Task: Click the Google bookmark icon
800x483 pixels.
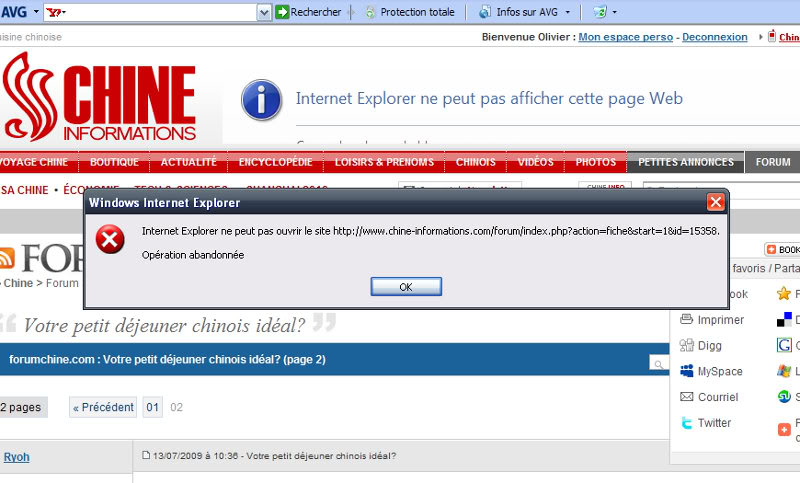Action: pyautogui.click(x=784, y=345)
